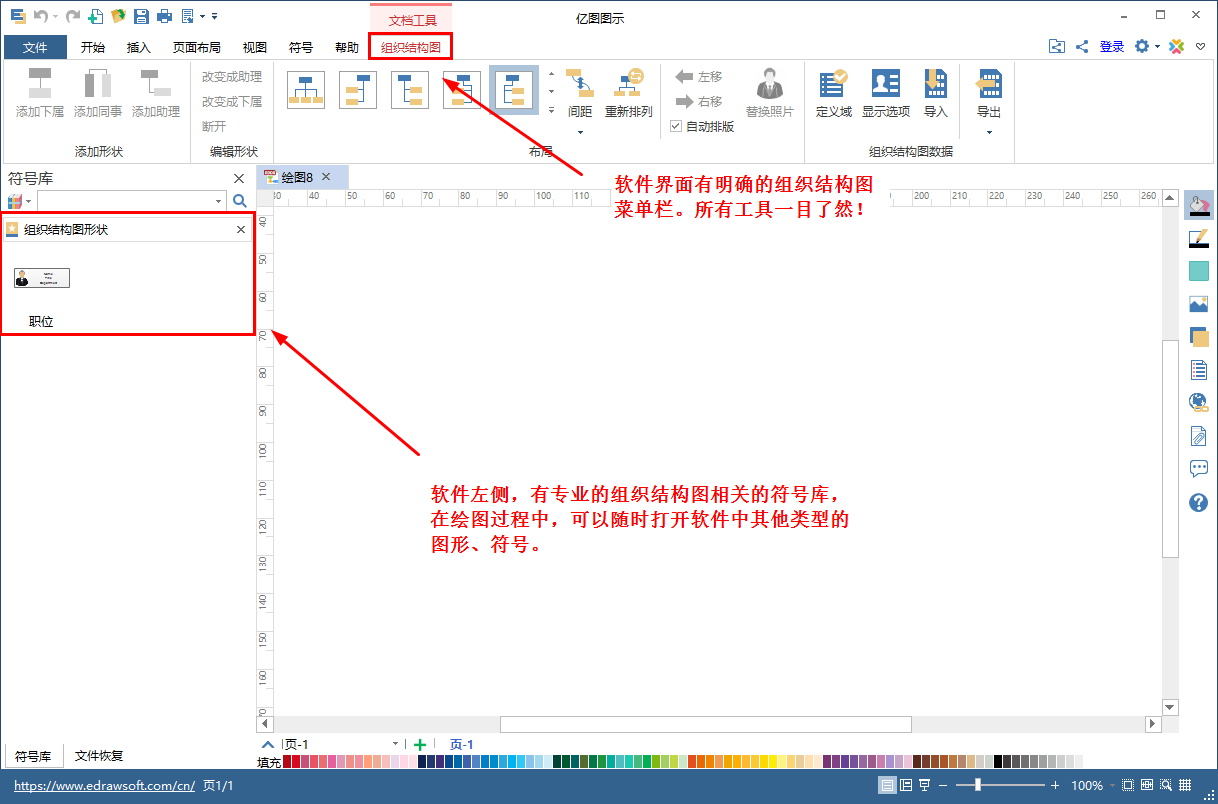Click the Undo arrow in quick access toolbar
The image size is (1218, 804).
40,16
